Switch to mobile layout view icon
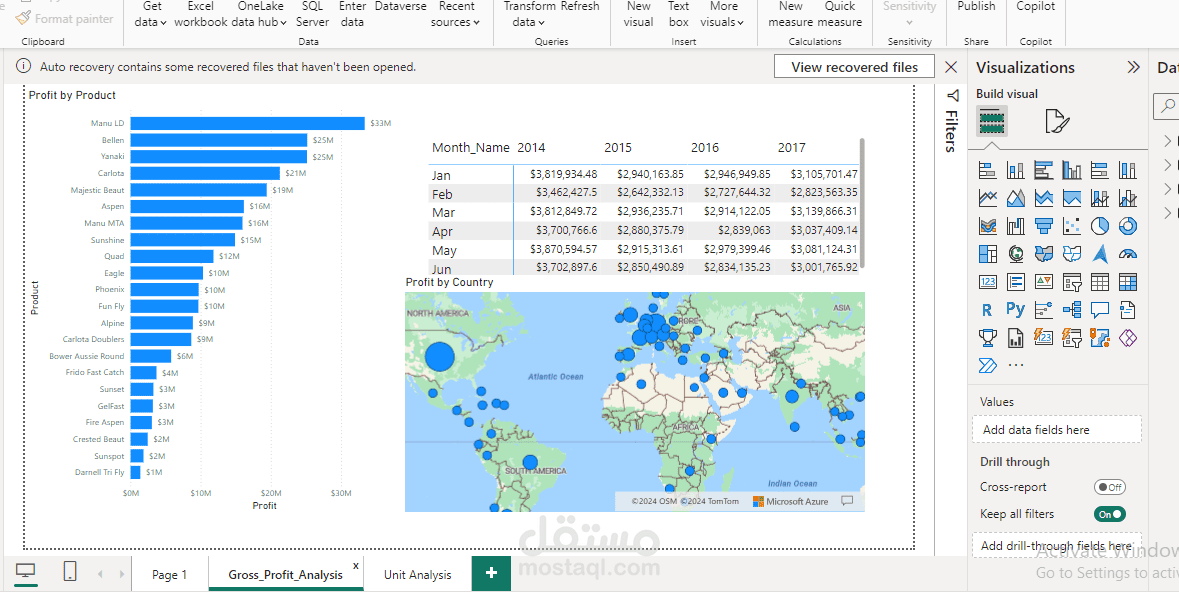Viewport: 1179px width, 592px height. click(69, 572)
